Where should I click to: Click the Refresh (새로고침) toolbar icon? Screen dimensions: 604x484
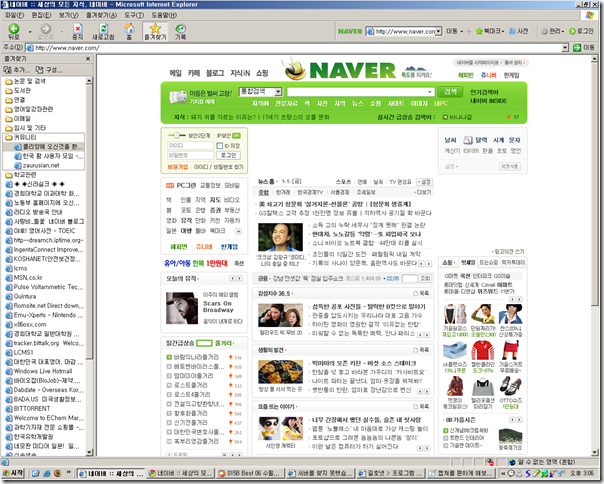103,29
